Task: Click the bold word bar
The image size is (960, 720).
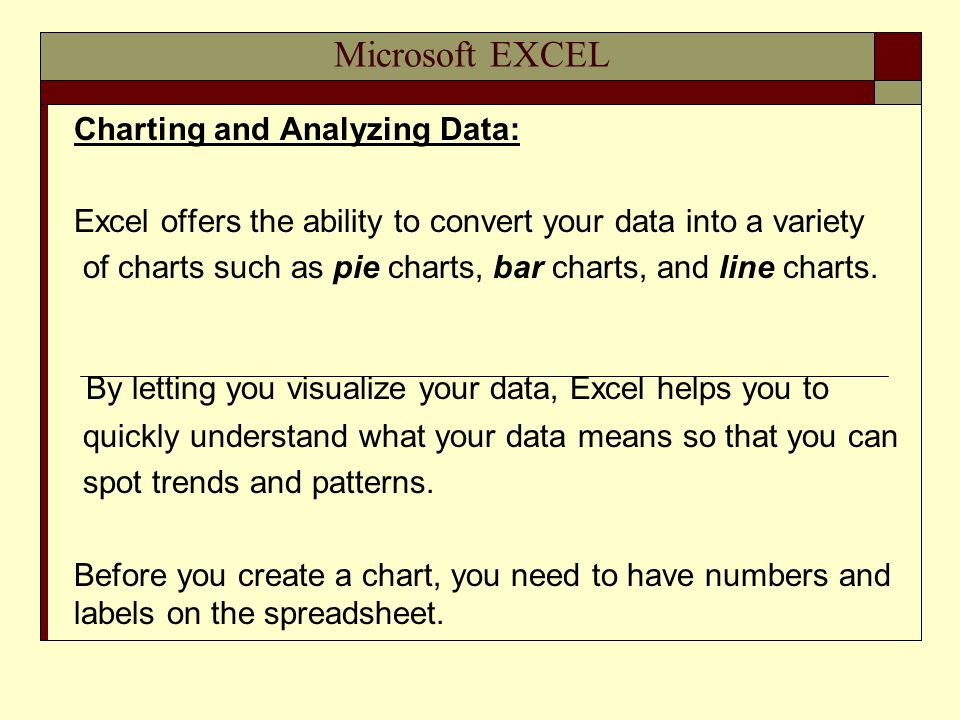Action: 519,268
